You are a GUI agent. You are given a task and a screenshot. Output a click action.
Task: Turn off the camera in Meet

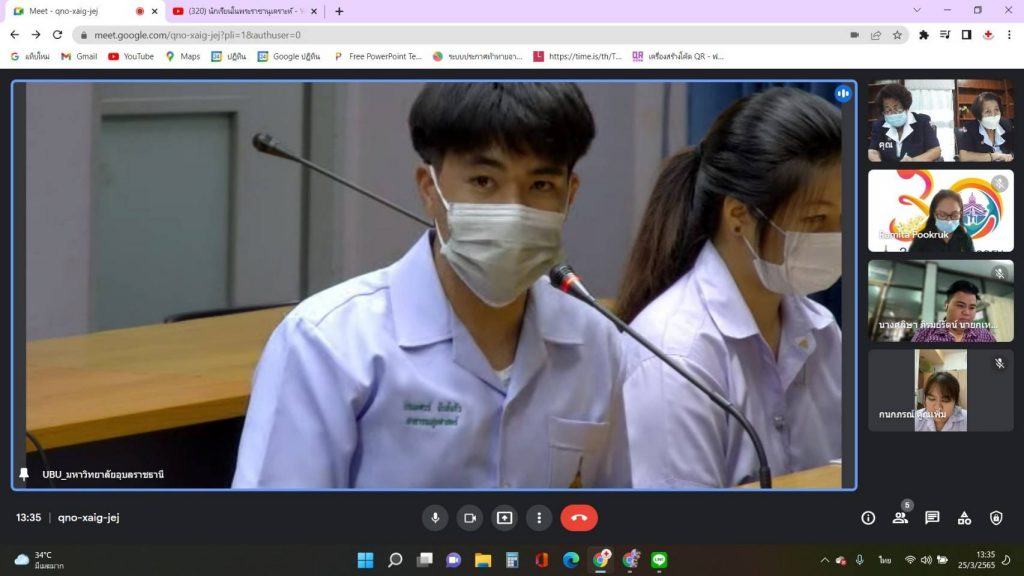click(x=469, y=517)
